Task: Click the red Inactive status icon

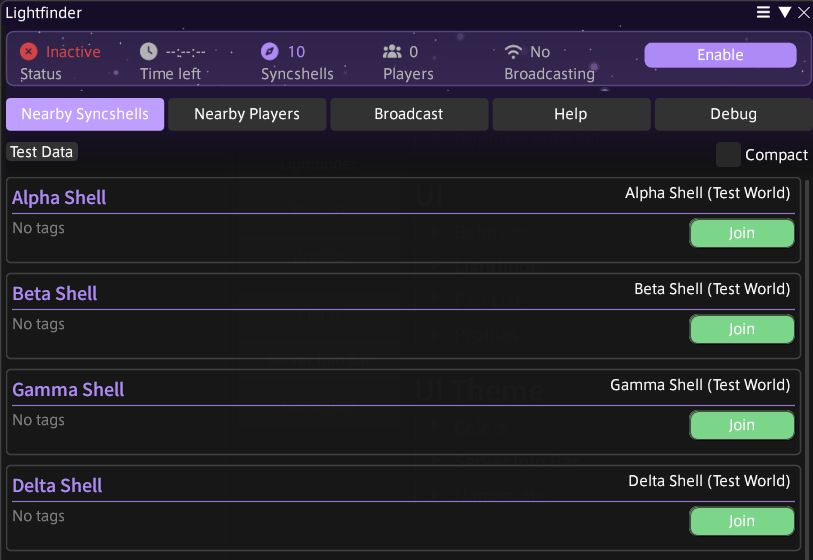Action: coord(29,52)
